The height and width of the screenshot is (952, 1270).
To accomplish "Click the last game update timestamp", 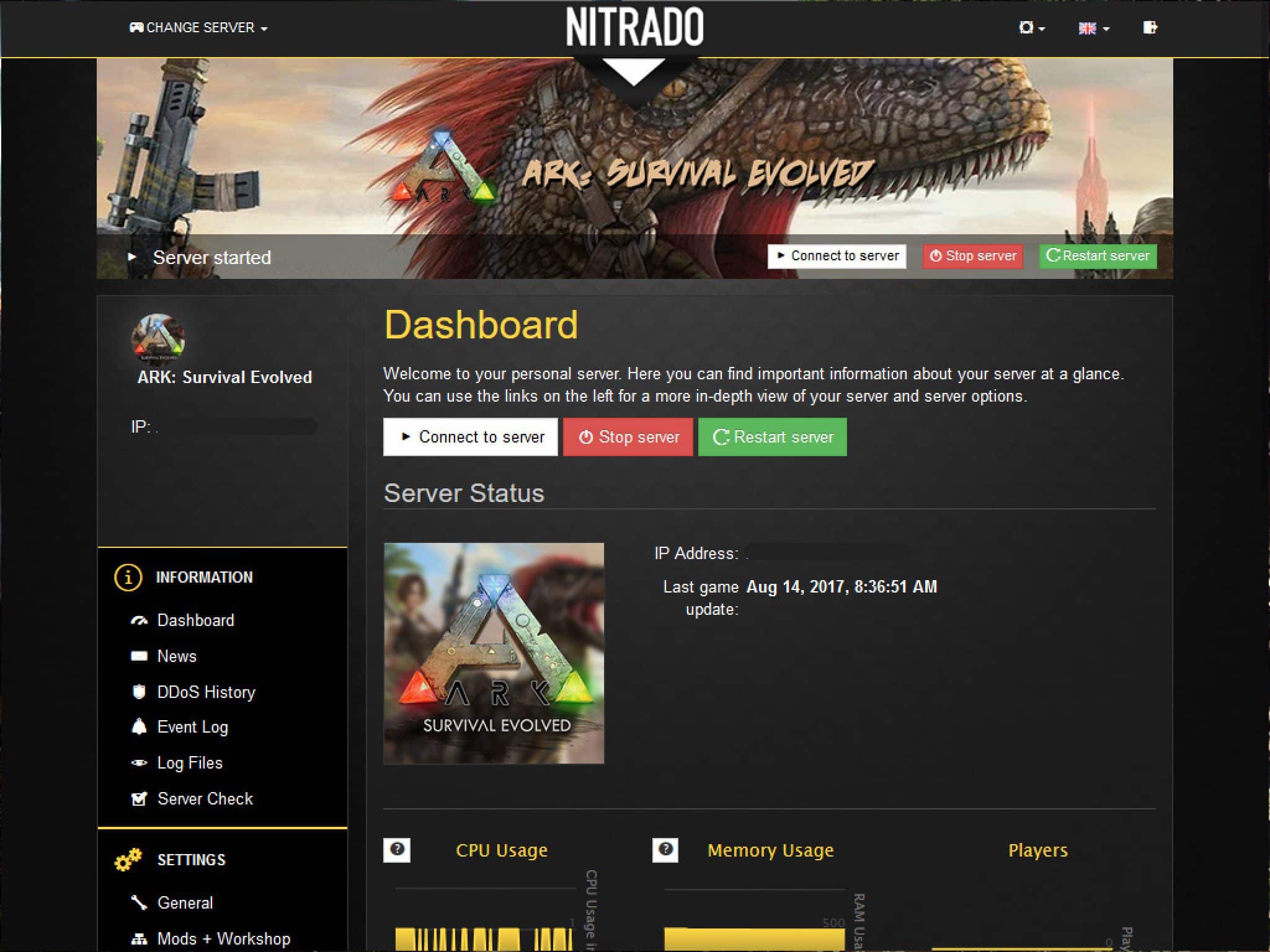I will (x=841, y=587).
